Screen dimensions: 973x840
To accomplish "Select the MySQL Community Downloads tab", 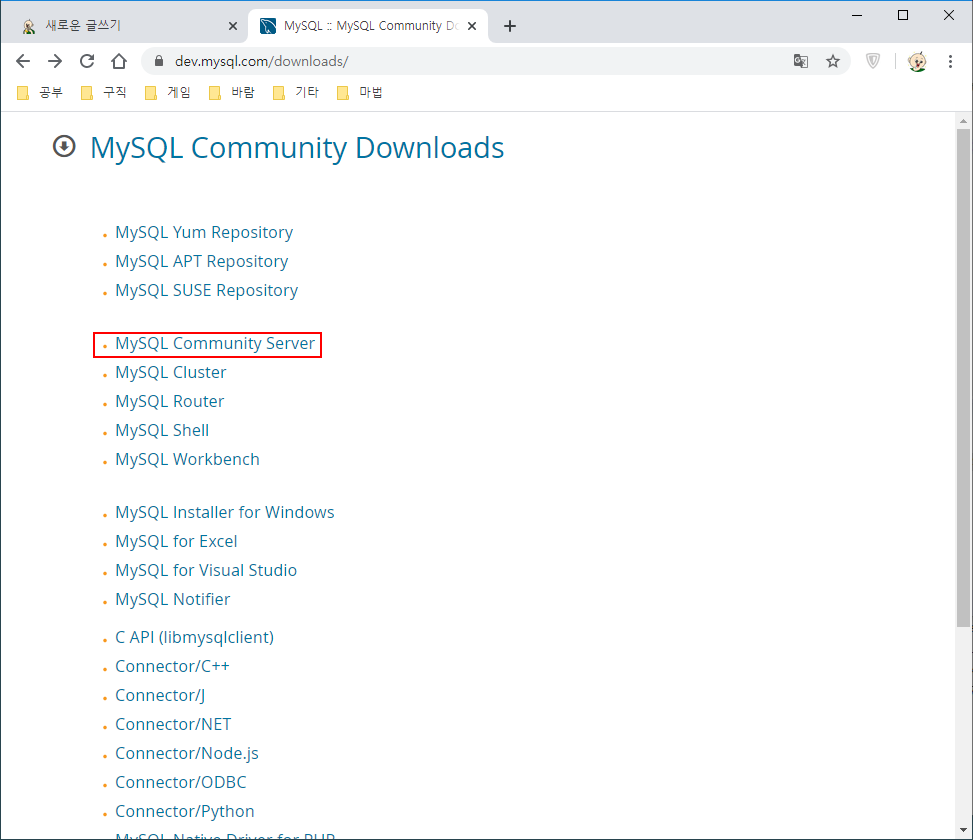I will coord(367,26).
